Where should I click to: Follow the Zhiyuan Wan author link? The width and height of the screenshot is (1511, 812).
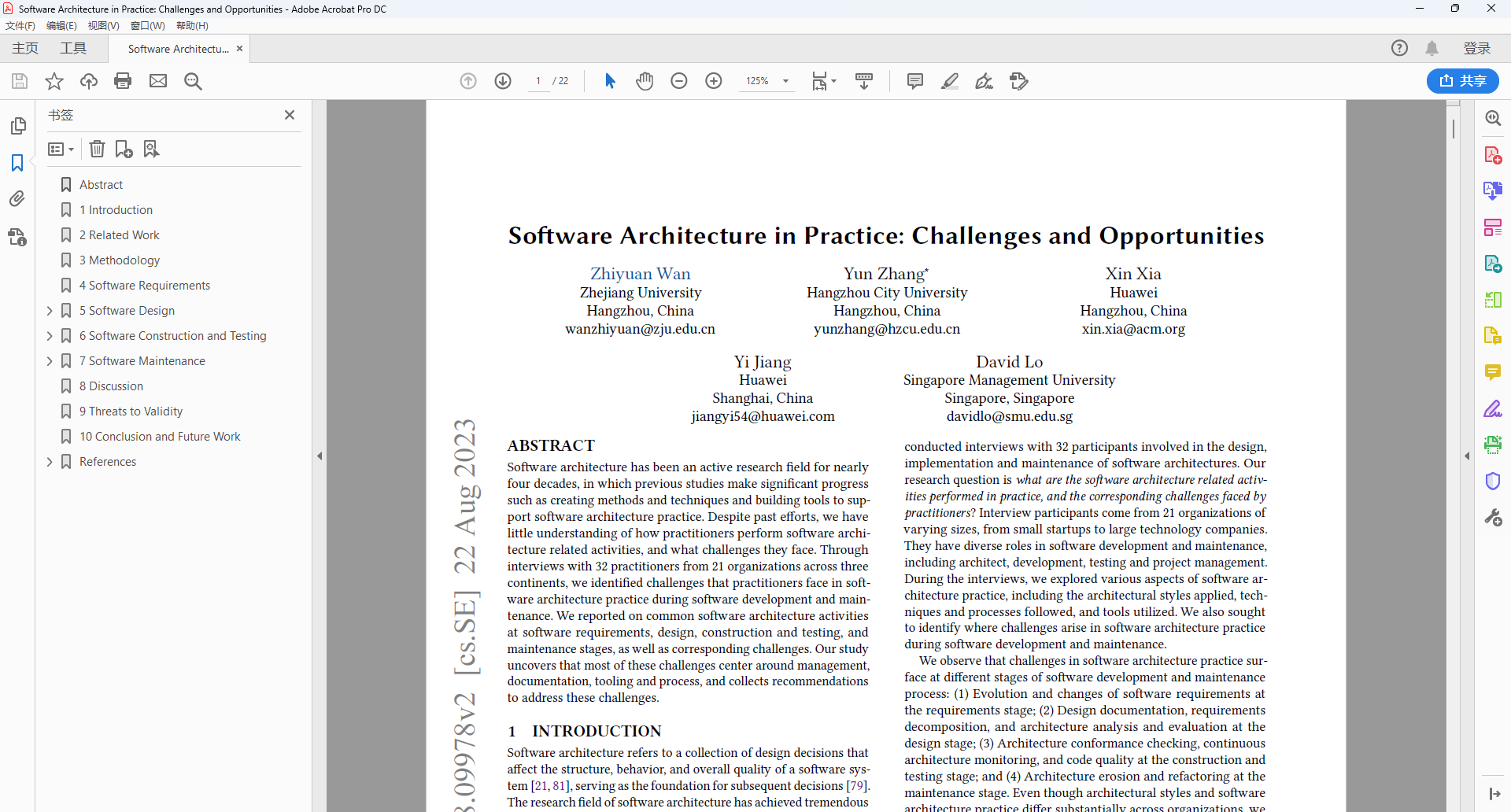pyautogui.click(x=641, y=274)
